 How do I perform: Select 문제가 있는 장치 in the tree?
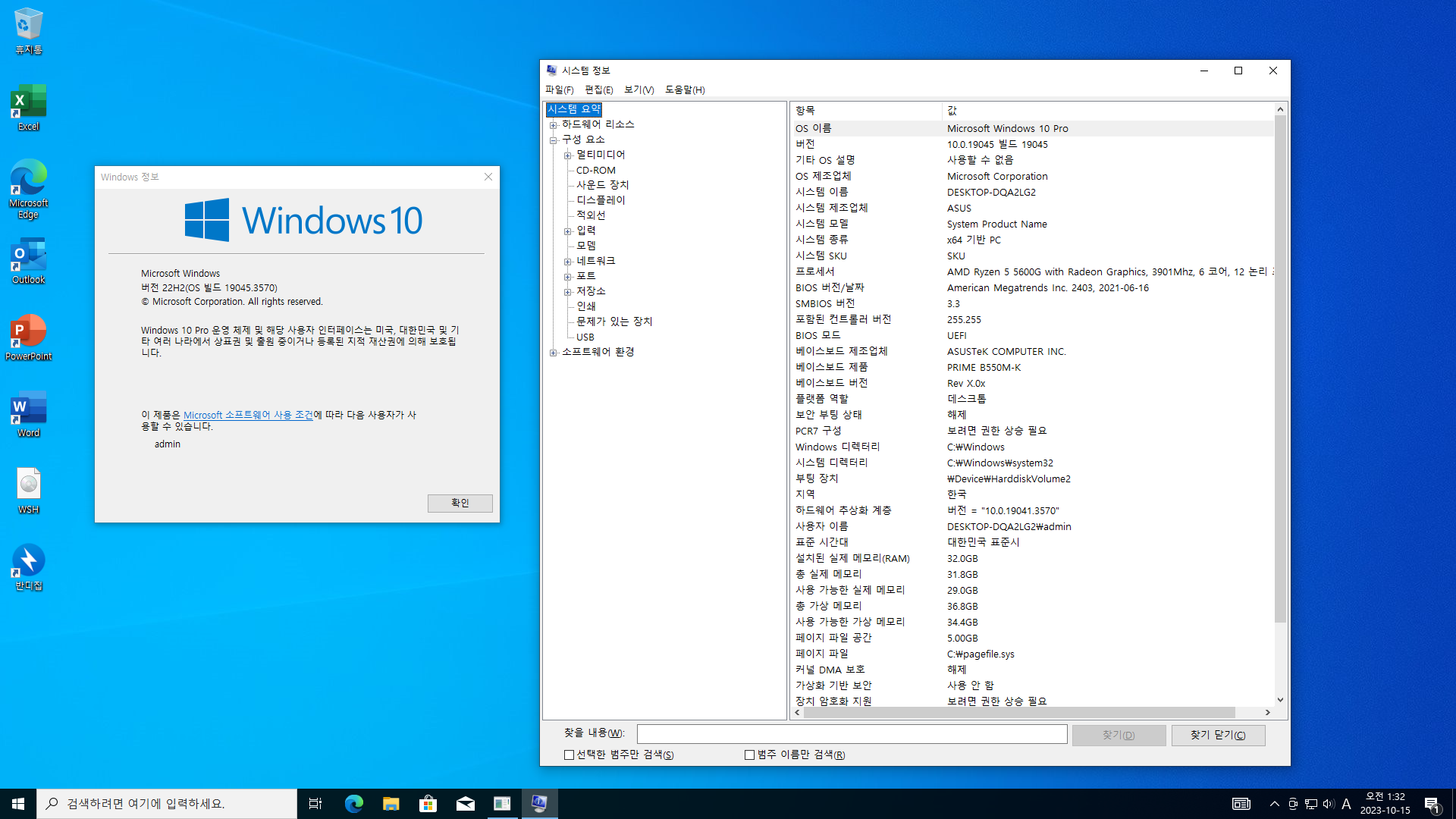click(x=614, y=322)
